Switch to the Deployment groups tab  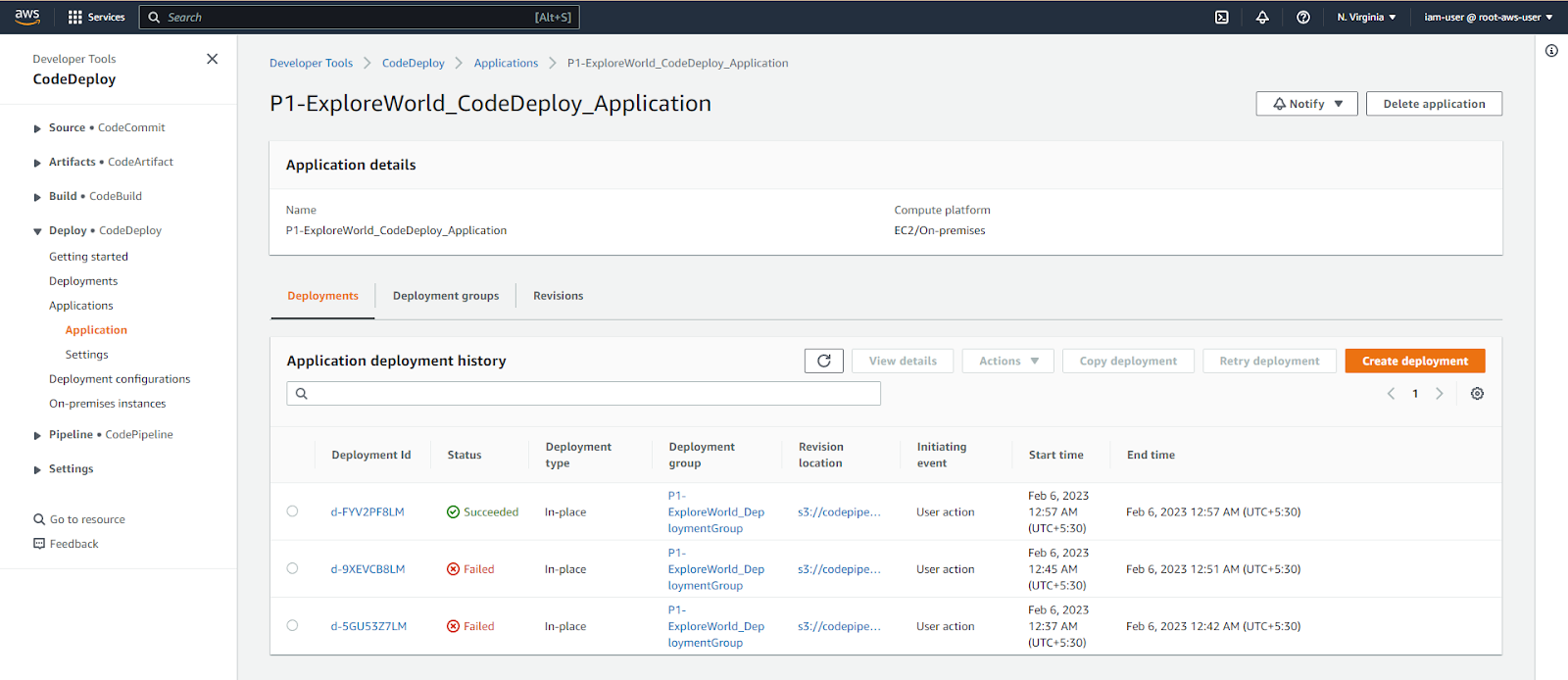pyautogui.click(x=446, y=296)
